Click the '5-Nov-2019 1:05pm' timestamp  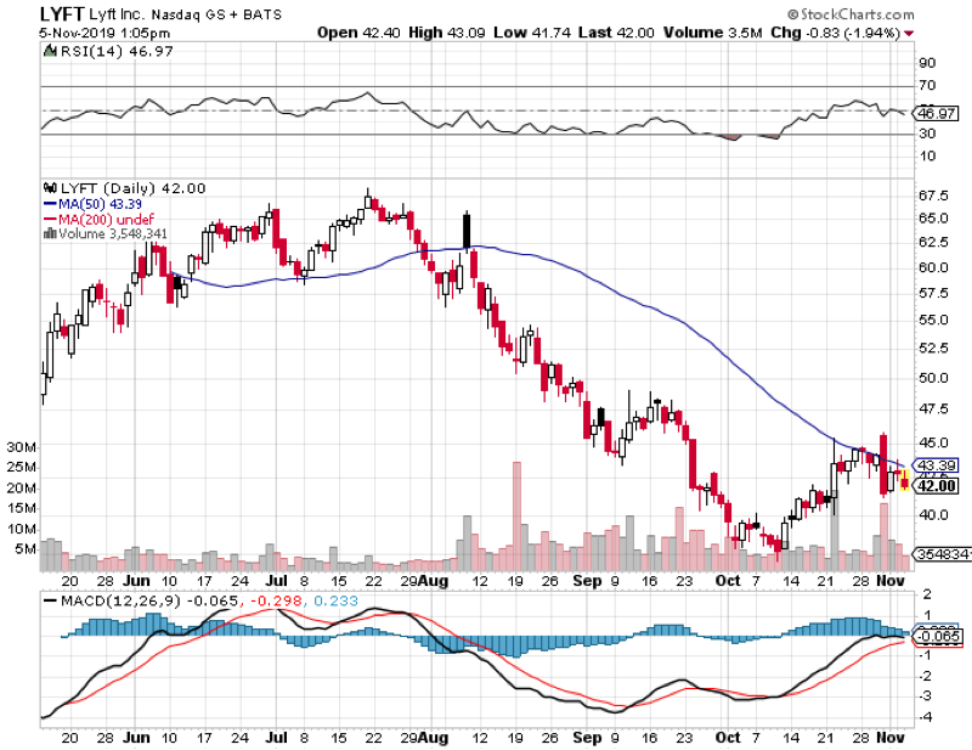(x=104, y=33)
